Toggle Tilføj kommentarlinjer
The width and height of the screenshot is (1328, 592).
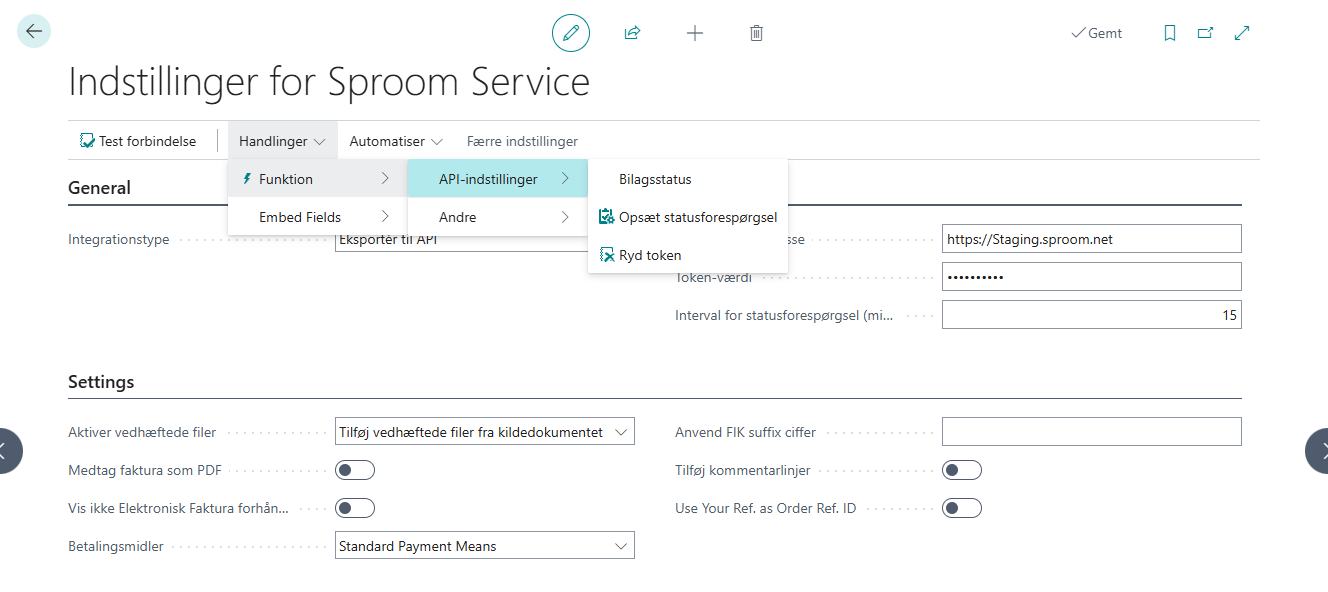pyautogui.click(x=962, y=470)
